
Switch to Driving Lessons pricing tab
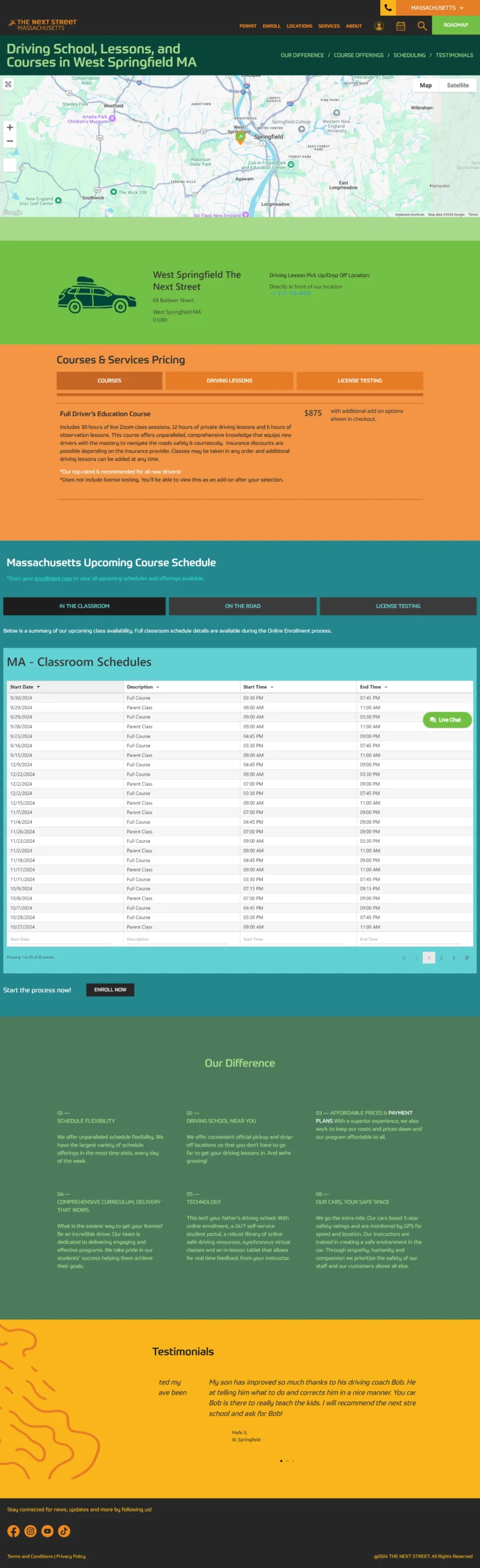pos(229,380)
